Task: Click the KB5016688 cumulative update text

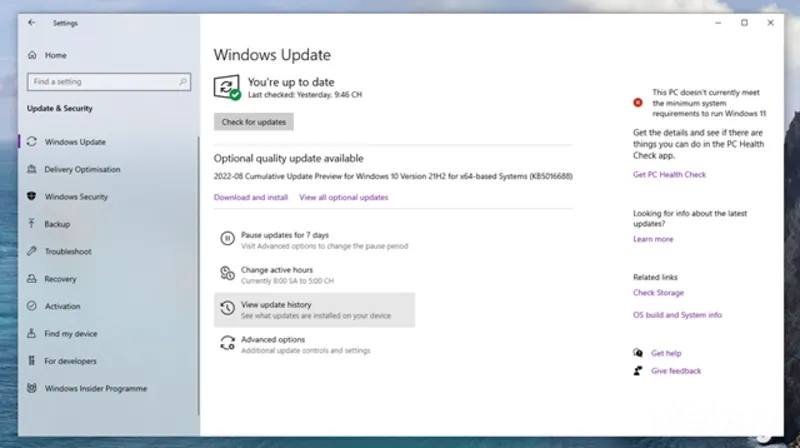Action: pos(393,176)
